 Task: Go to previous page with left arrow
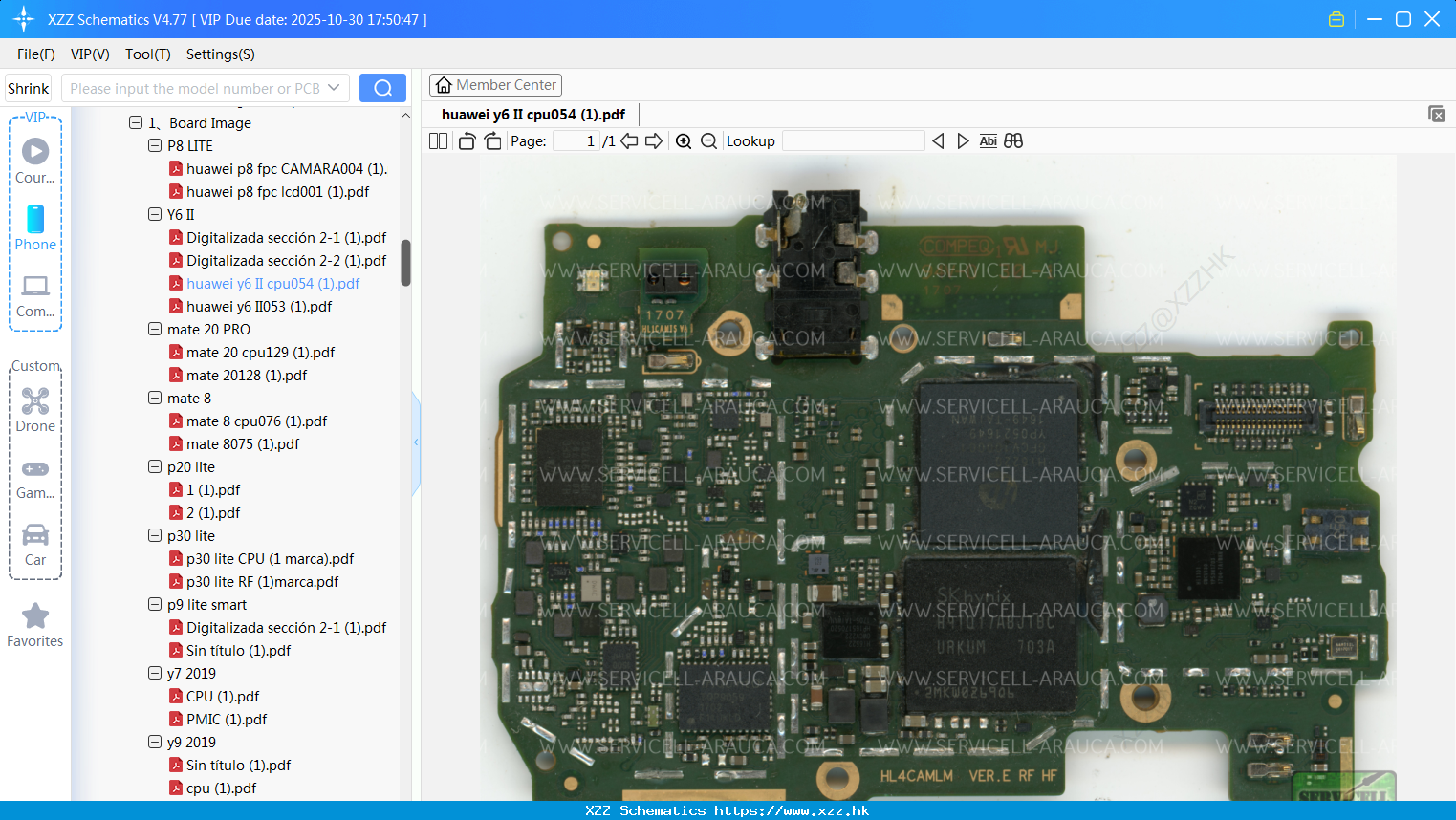(629, 141)
